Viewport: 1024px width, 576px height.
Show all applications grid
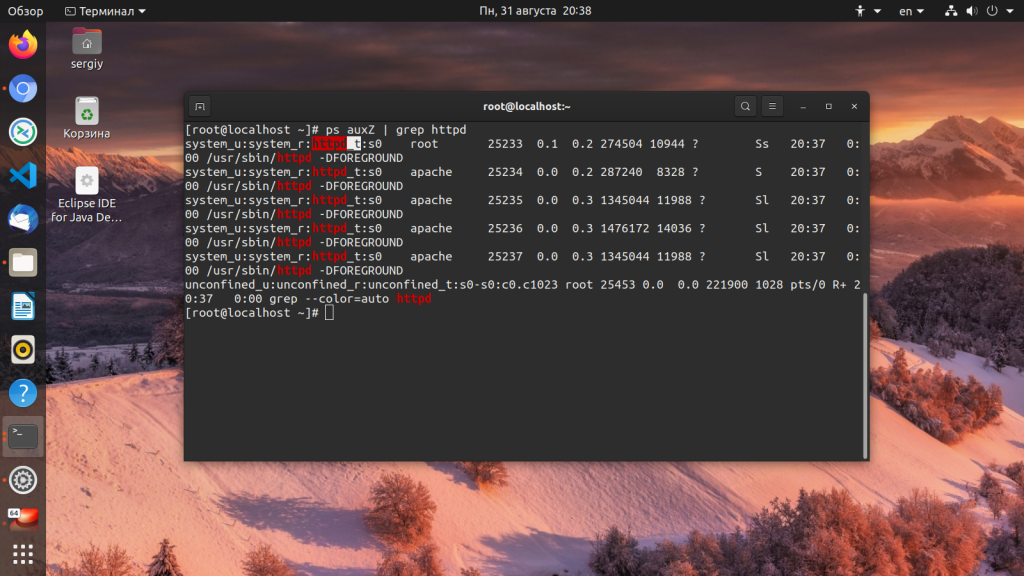[x=23, y=554]
